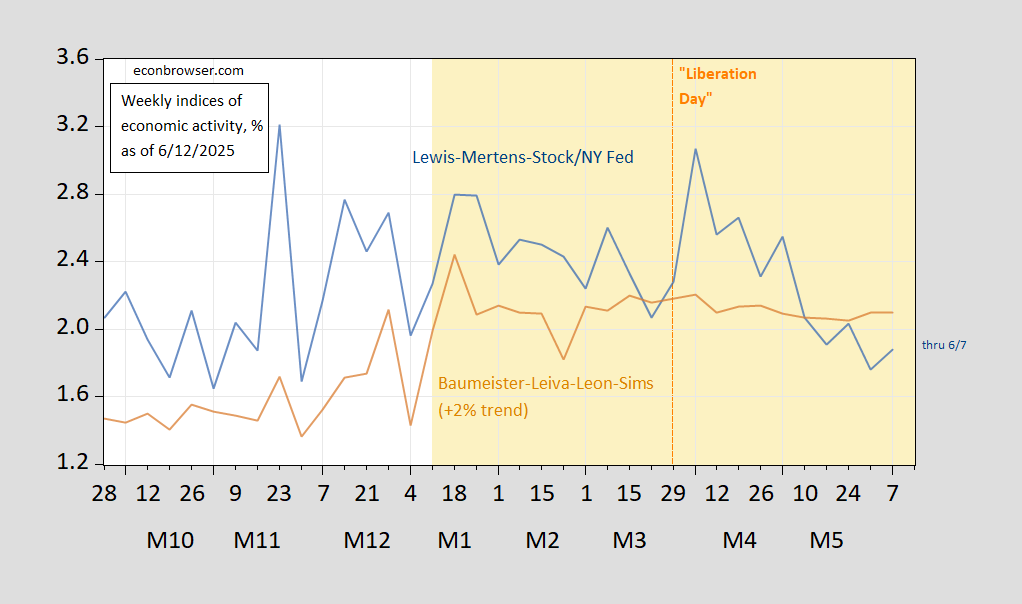The width and height of the screenshot is (1022, 604).
Task: Select the Lewis-Mertens-Stock/NY Fed series label
Action: coord(523,157)
